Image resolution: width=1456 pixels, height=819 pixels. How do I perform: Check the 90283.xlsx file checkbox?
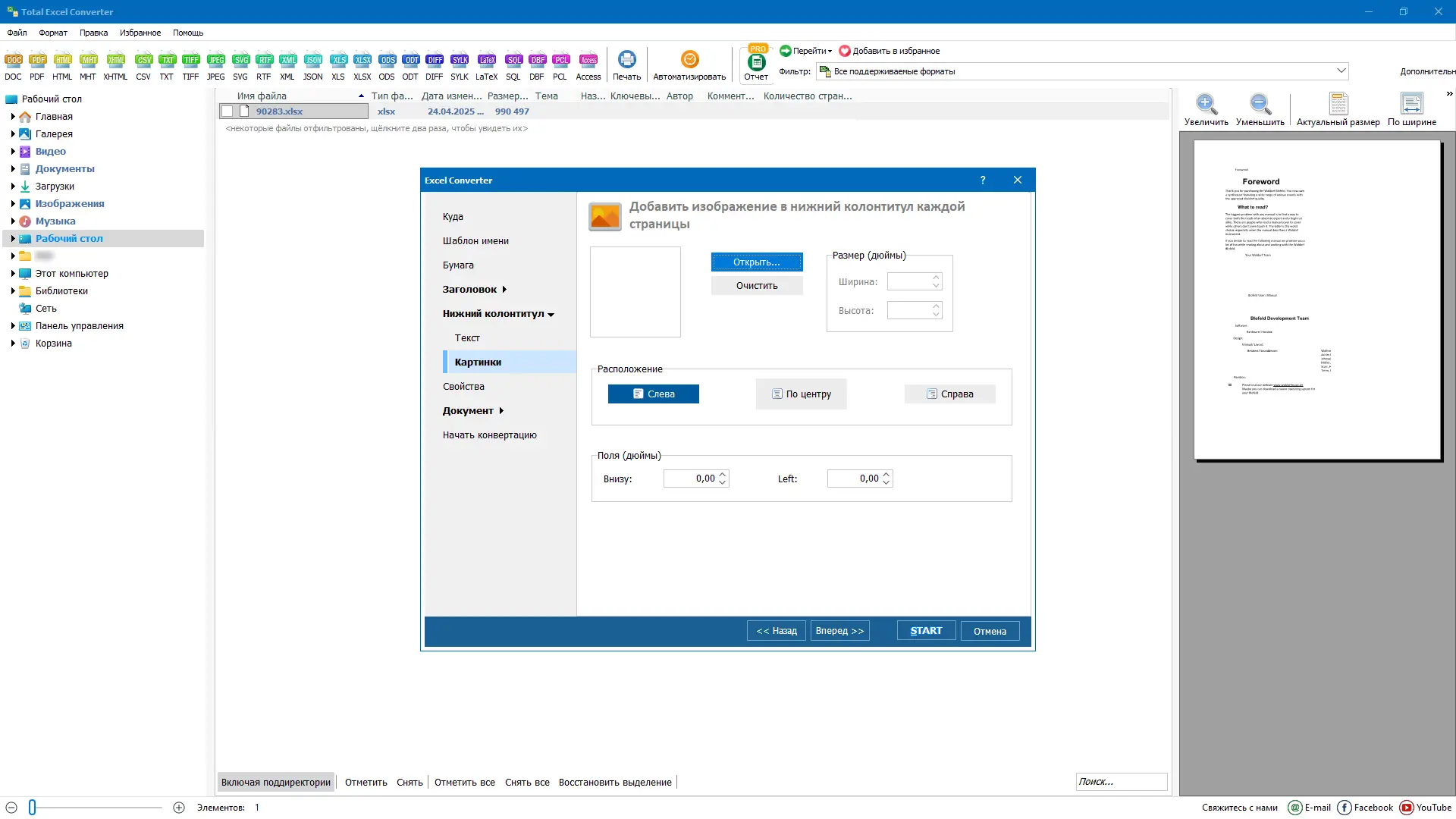[x=227, y=111]
